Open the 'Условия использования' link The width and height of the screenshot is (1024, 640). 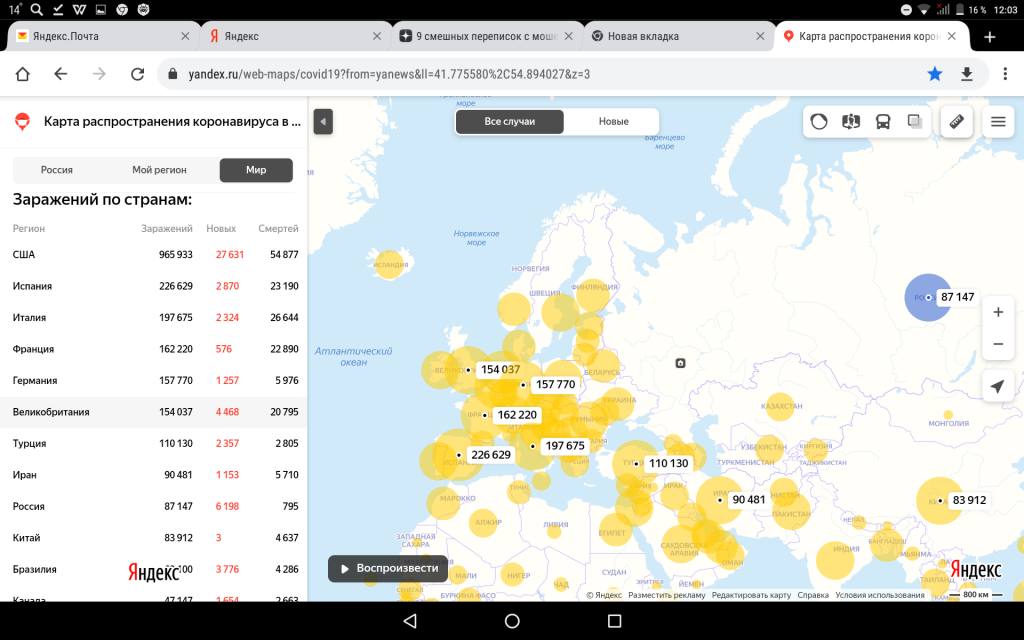(880, 595)
